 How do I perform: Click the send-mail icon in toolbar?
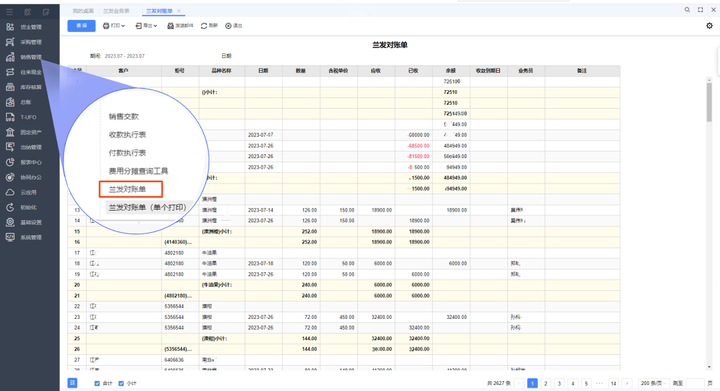pos(170,26)
